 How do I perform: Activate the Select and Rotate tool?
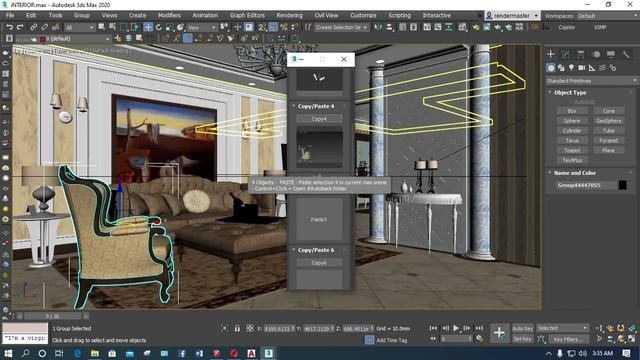pyautogui.click(x=159, y=27)
